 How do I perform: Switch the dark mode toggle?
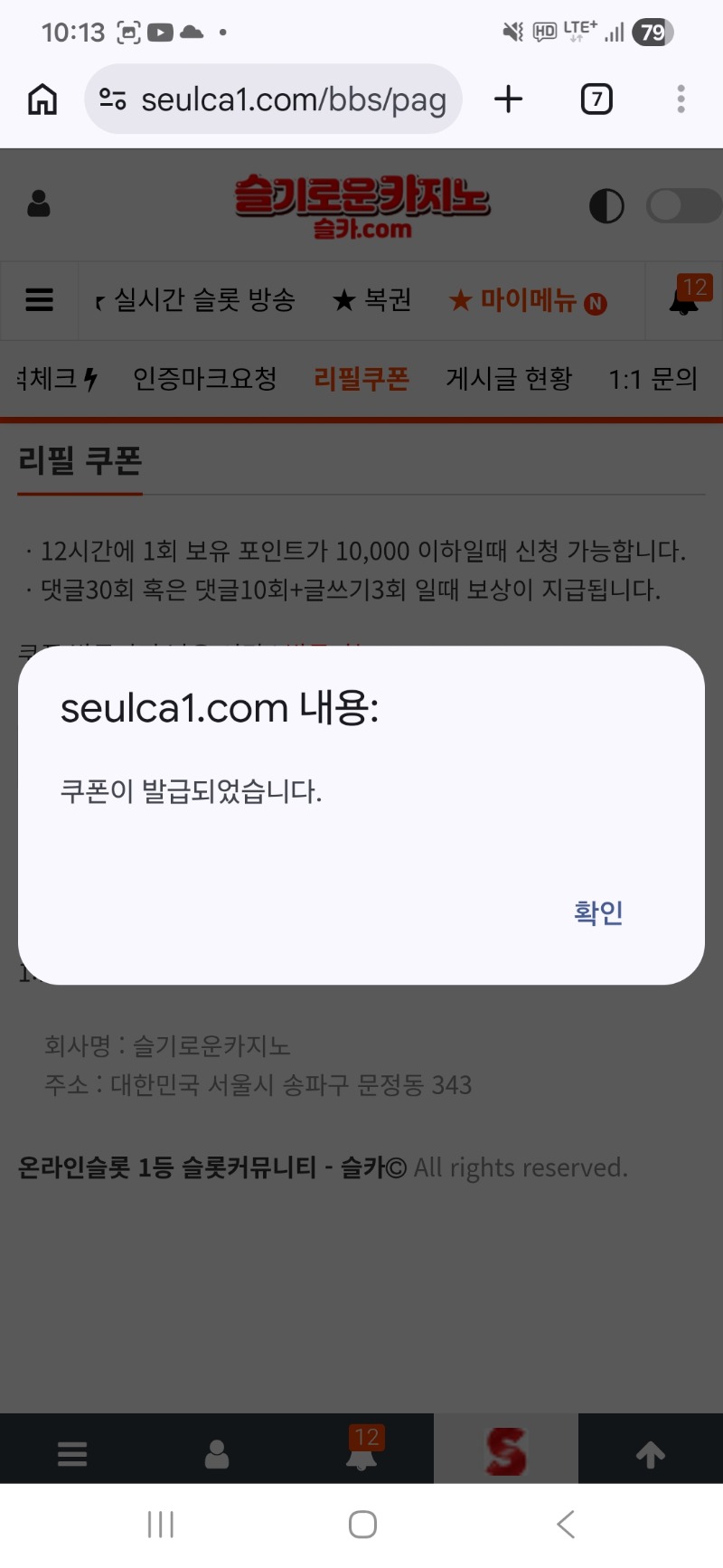tap(683, 206)
